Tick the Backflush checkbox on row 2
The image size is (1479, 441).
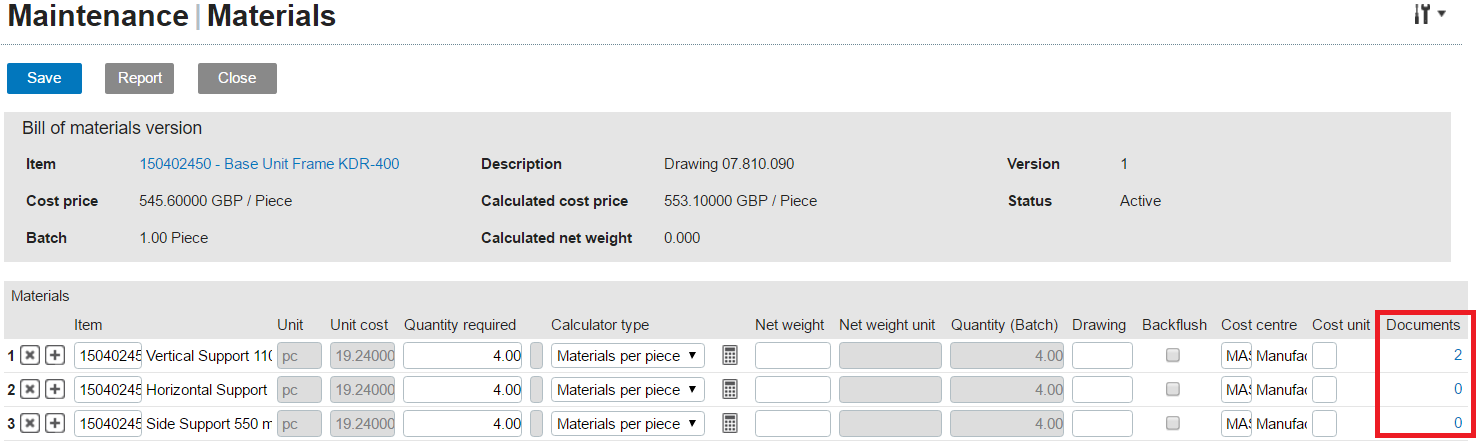[1173, 389]
